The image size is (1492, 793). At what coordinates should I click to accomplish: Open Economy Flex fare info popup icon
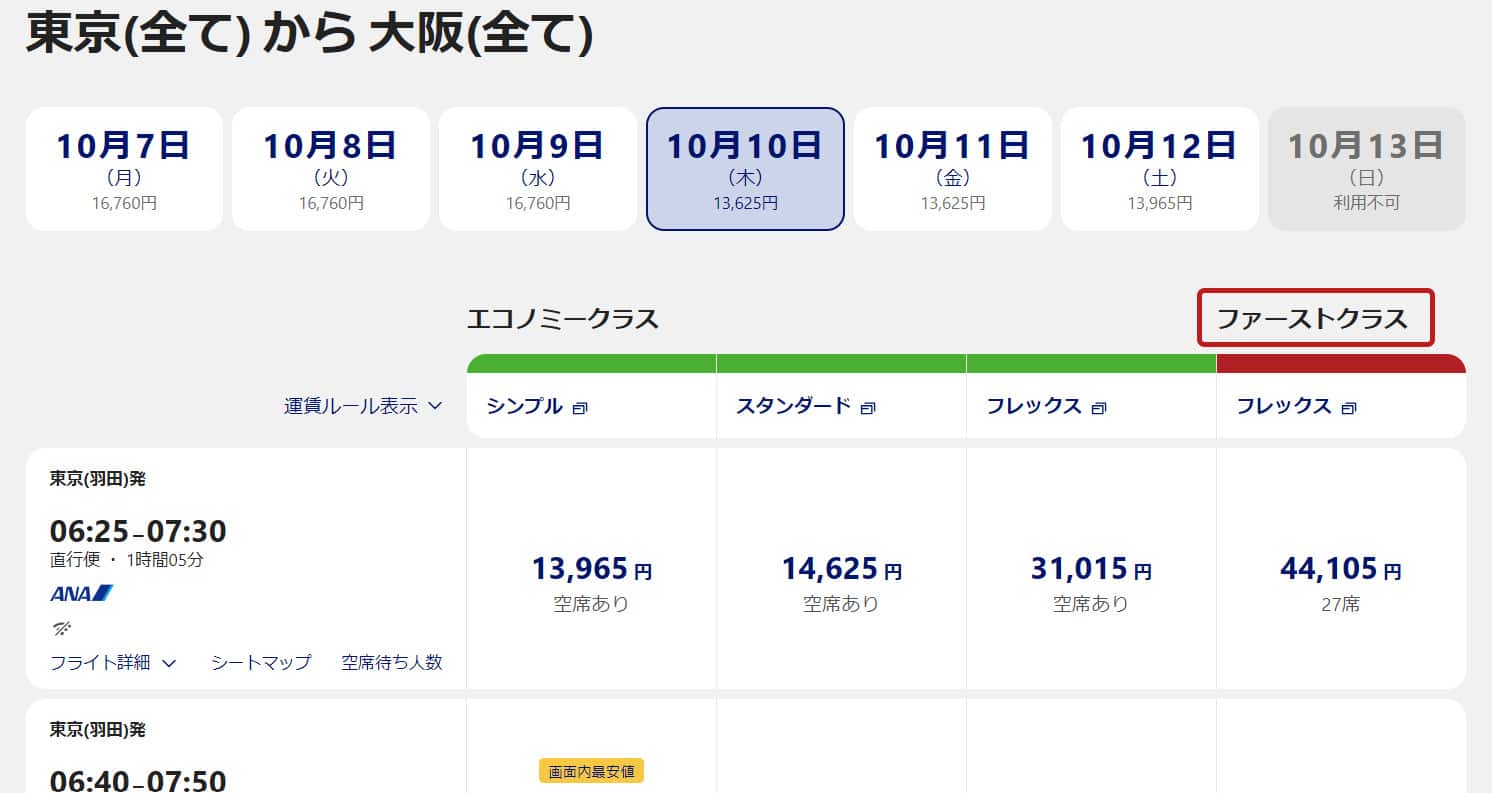[1099, 408]
